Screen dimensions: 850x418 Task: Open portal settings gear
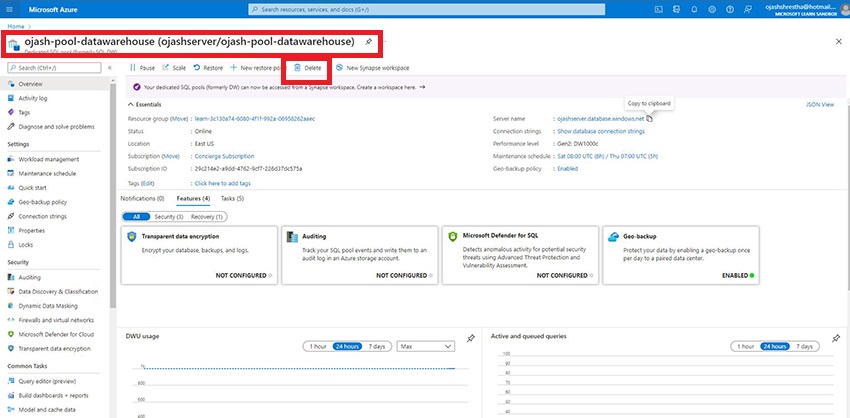[712, 9]
